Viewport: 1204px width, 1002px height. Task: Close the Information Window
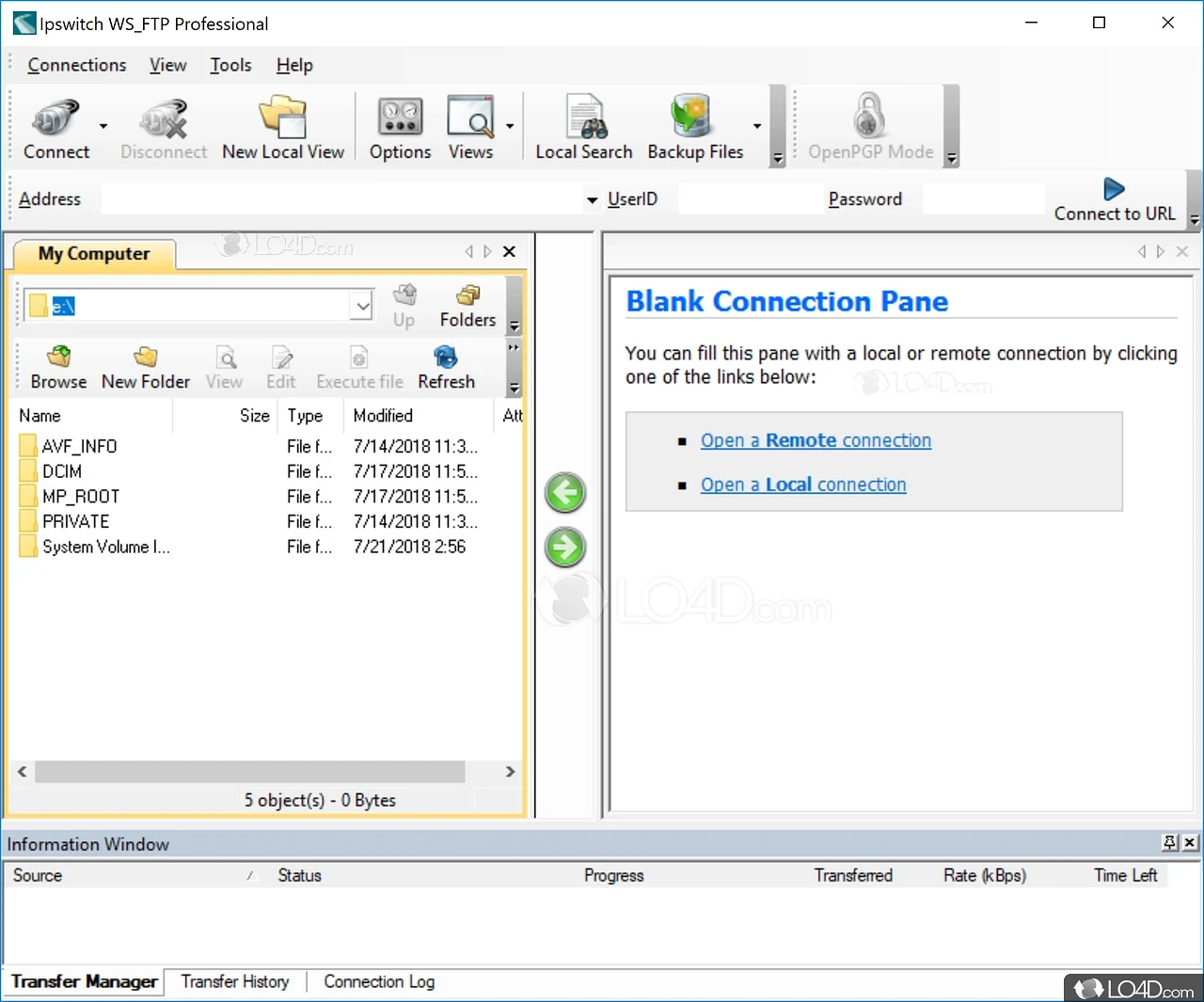click(x=1190, y=842)
